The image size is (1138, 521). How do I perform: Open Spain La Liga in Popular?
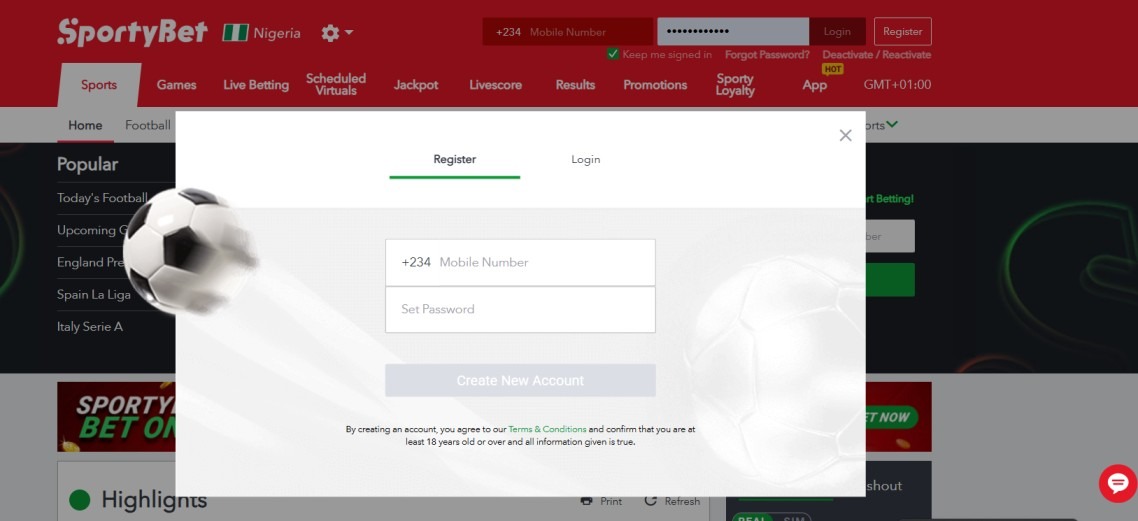(x=94, y=295)
